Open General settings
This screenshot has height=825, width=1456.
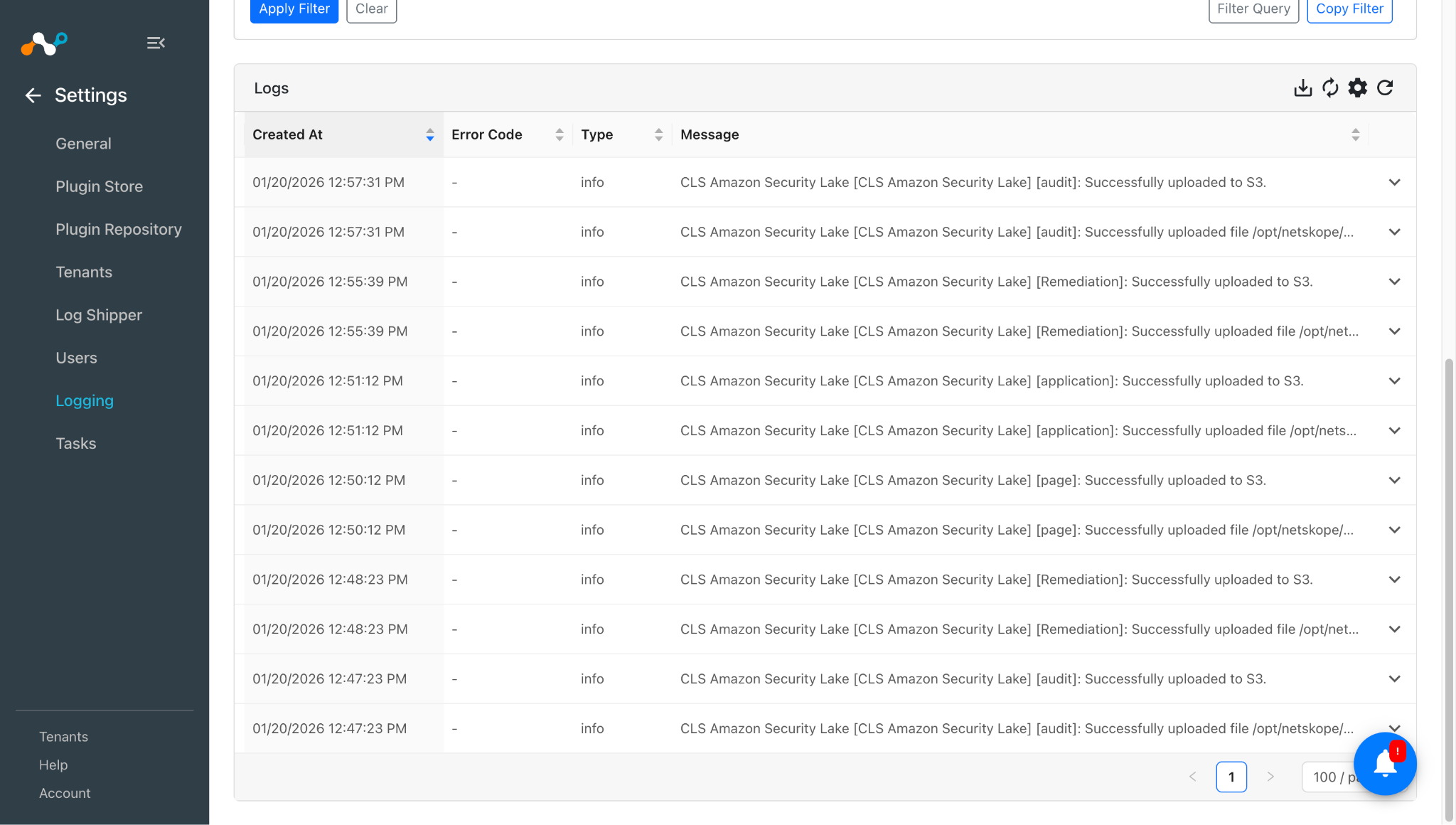click(x=83, y=144)
